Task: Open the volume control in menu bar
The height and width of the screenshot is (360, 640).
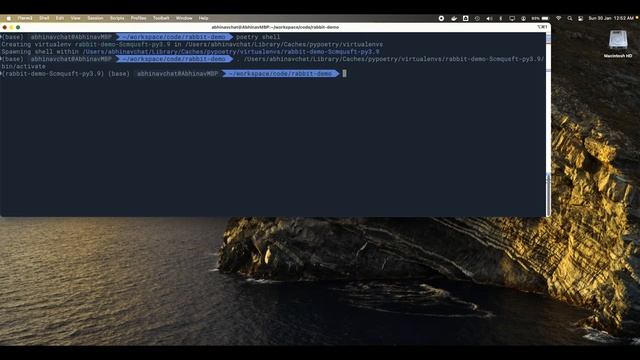Action: pyautogui.click(x=489, y=18)
